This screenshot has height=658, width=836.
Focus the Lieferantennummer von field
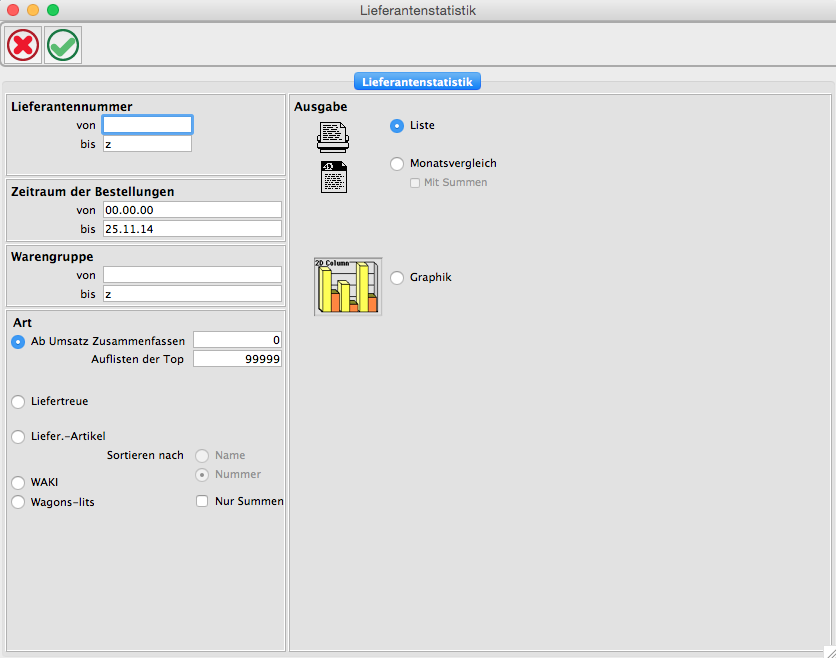pos(147,125)
